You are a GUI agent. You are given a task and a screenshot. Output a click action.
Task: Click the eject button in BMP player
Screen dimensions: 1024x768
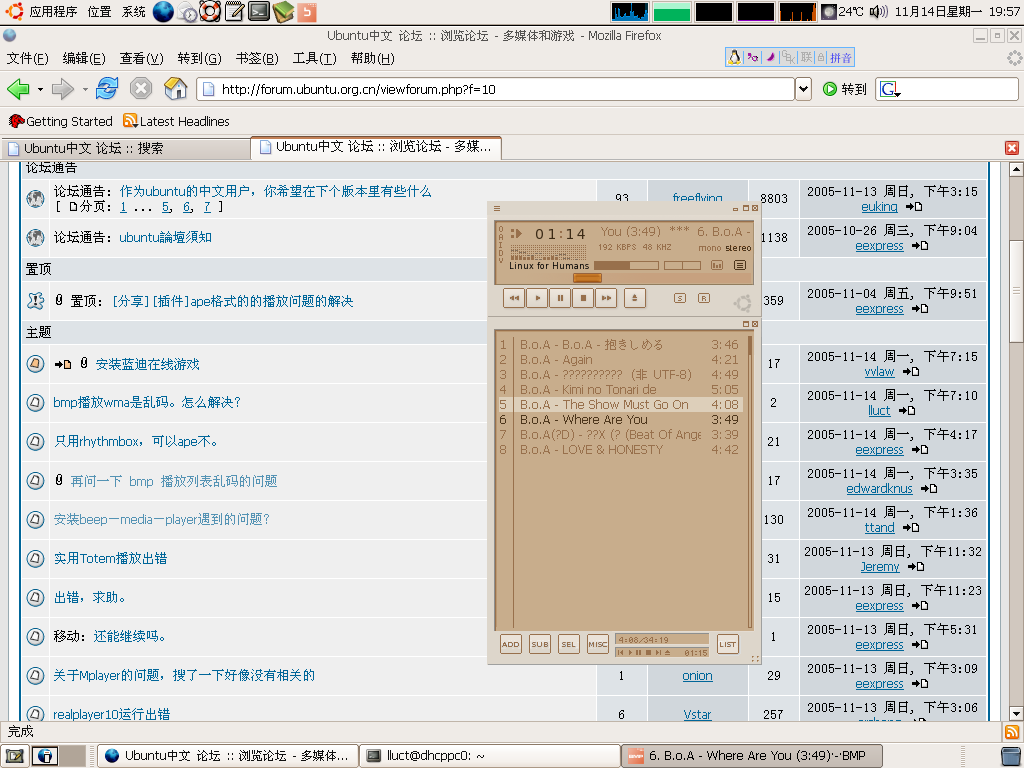point(634,298)
